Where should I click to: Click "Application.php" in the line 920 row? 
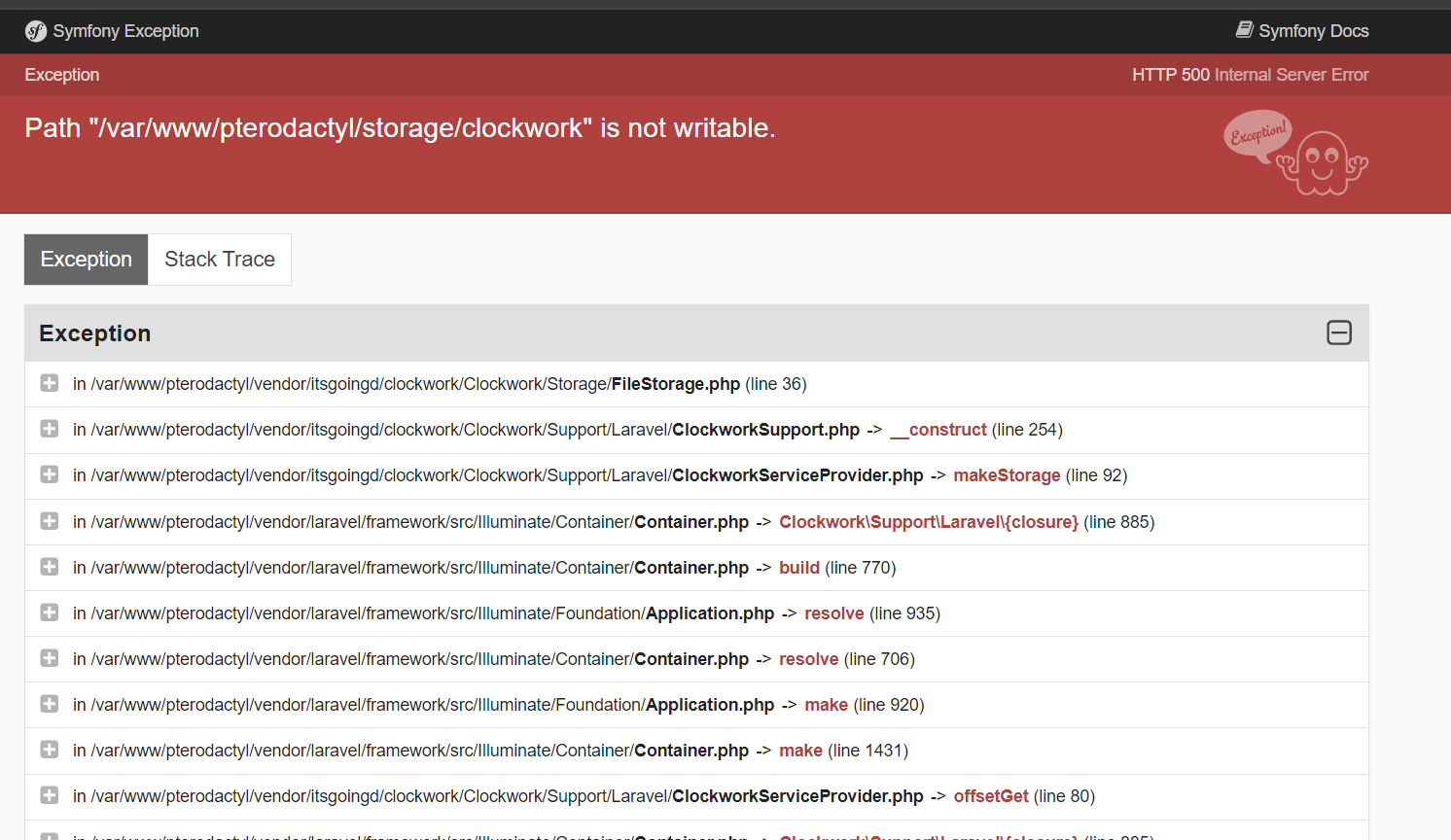pyautogui.click(x=710, y=705)
